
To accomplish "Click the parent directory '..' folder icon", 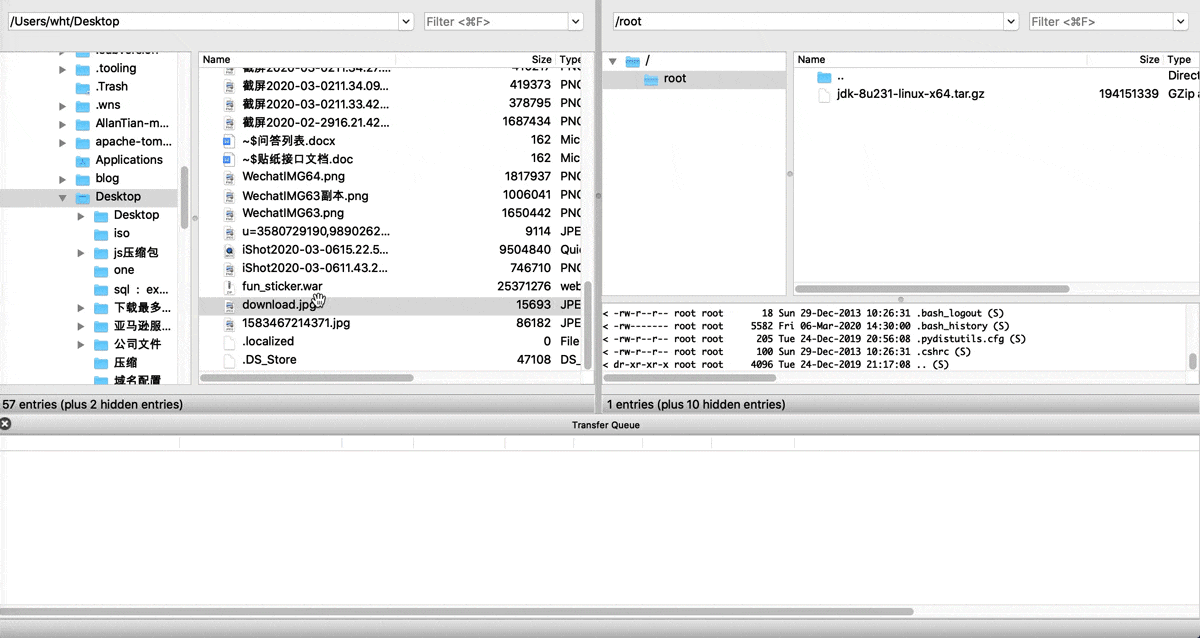I will click(x=824, y=77).
